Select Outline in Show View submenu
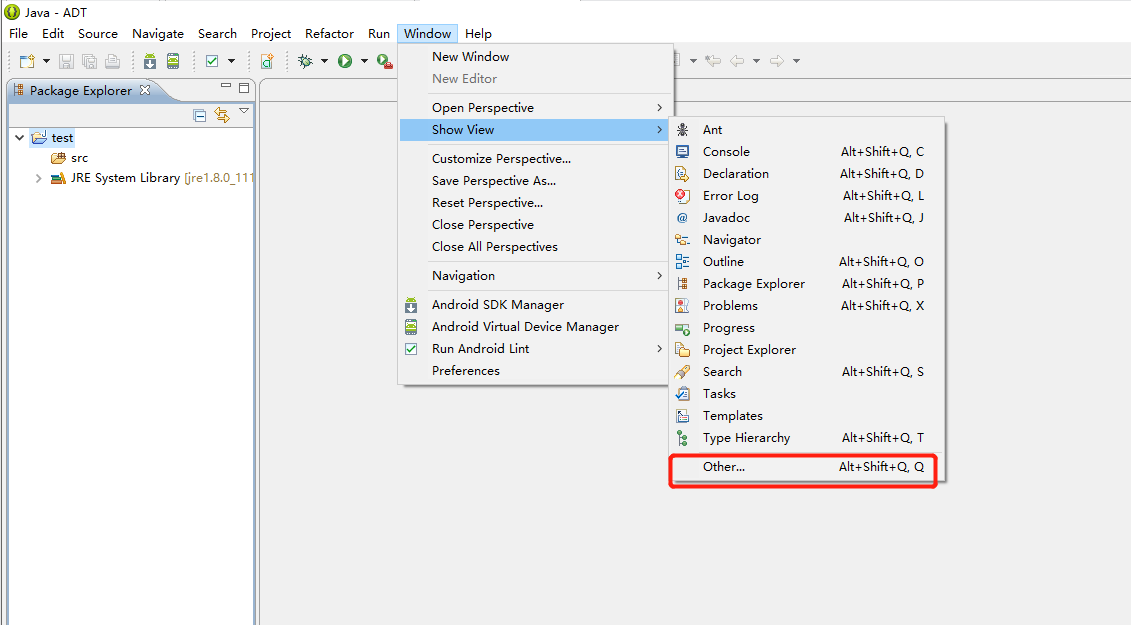1131x625 pixels. coord(807,262)
